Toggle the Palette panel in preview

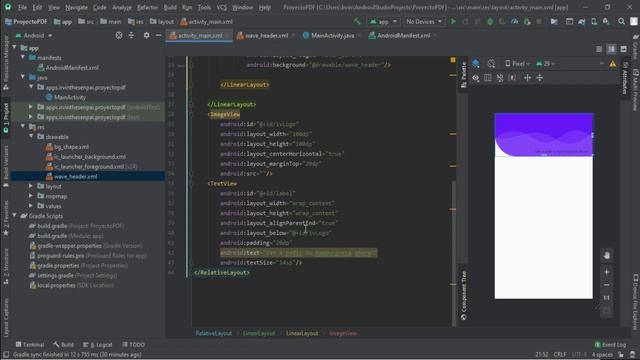464,75
